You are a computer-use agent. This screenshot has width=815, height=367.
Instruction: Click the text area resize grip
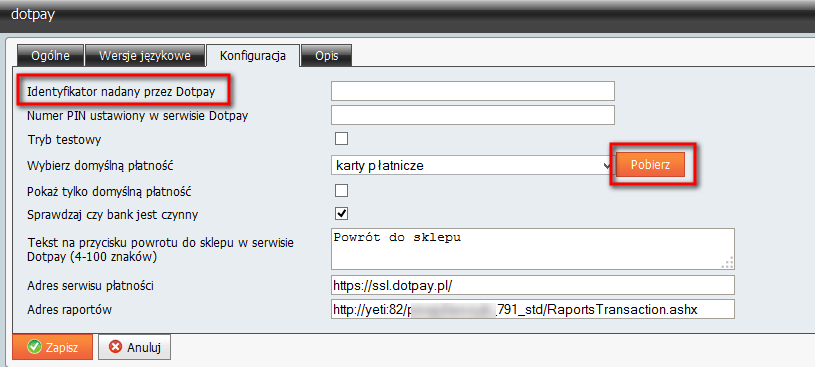[x=727, y=263]
